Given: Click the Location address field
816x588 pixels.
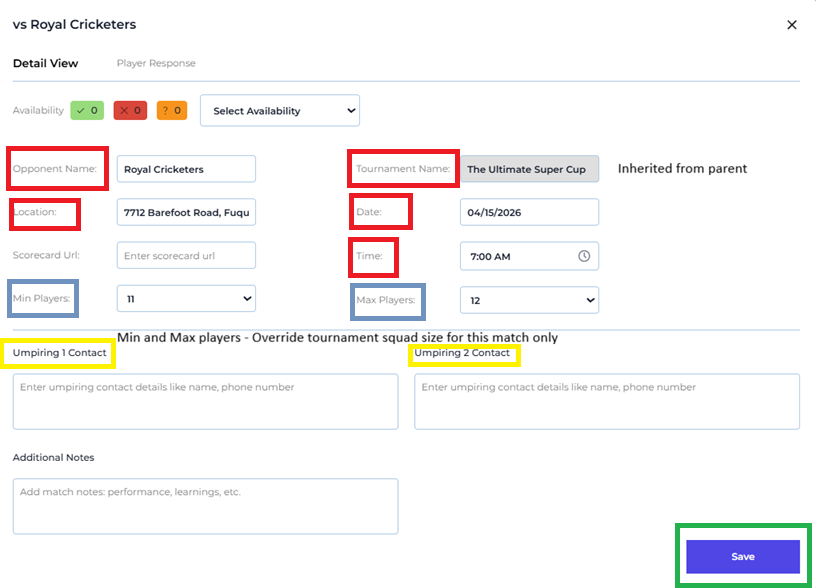Looking at the screenshot, I should point(186,212).
